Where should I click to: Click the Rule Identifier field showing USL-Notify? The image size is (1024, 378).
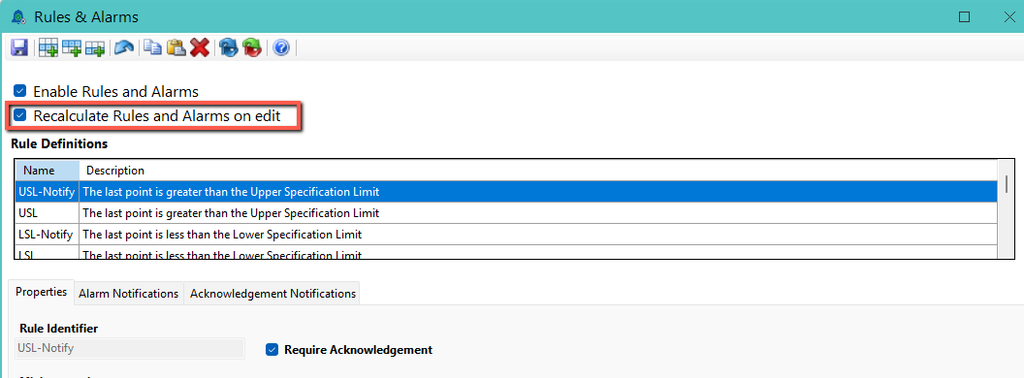pos(129,348)
